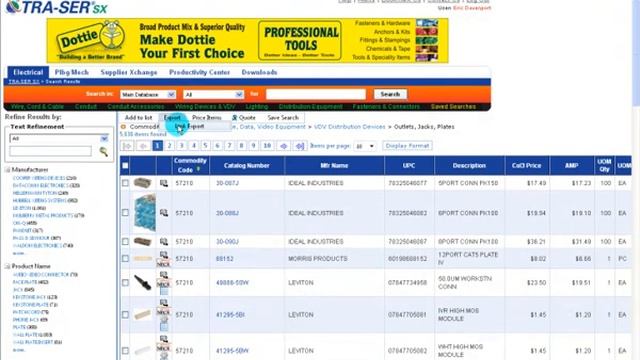Viewport: 640px width, 360px height.
Task: Sort by the Catalog Number column header
Action: pyautogui.click(x=247, y=166)
